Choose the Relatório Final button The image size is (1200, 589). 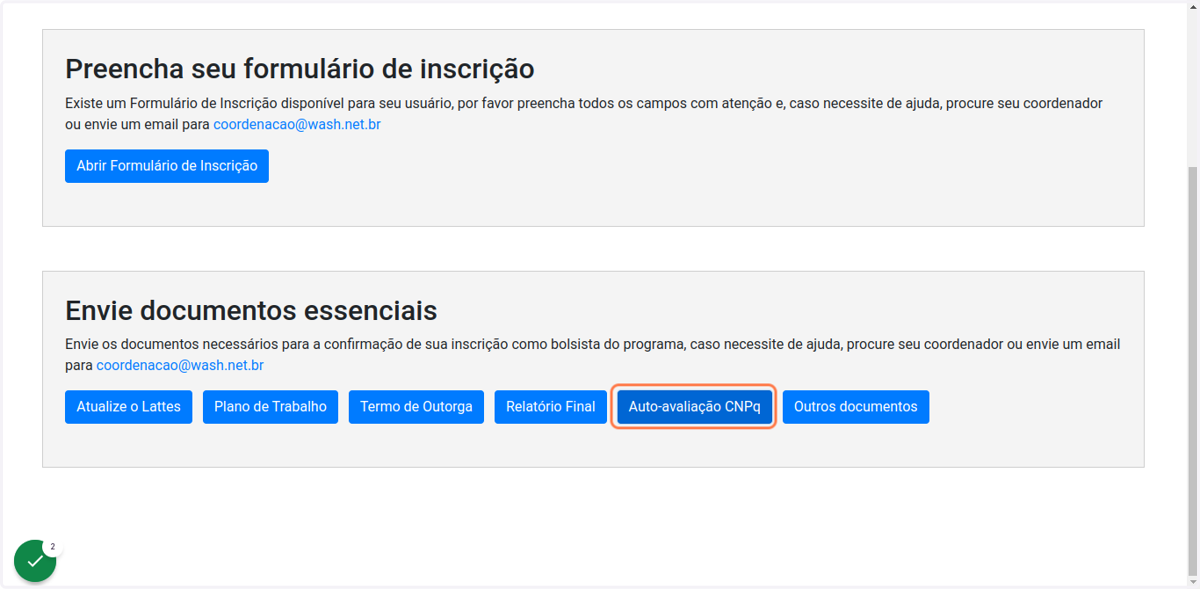click(551, 407)
